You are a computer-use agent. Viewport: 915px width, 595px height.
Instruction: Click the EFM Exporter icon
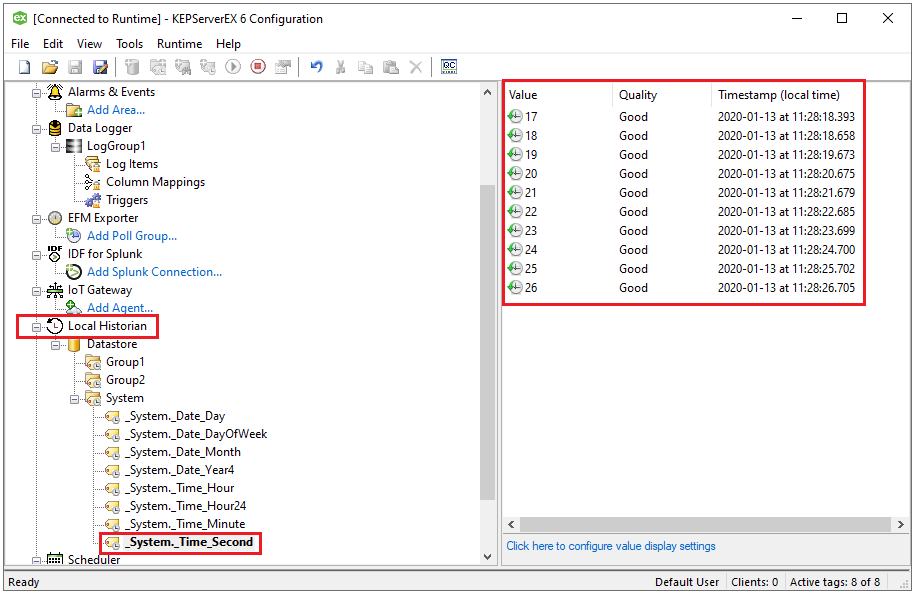pyautogui.click(x=55, y=218)
